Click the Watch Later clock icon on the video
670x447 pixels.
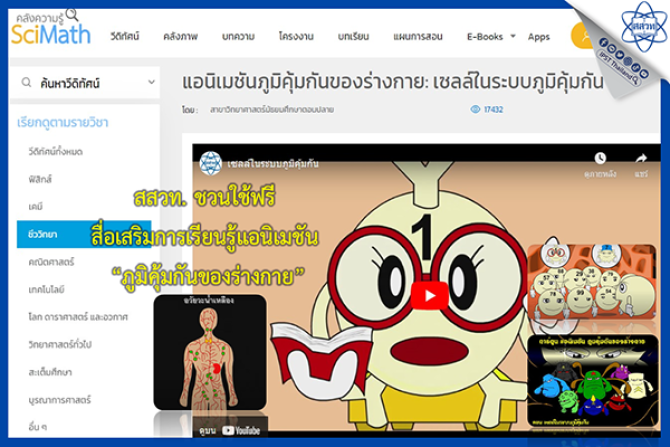point(599,157)
